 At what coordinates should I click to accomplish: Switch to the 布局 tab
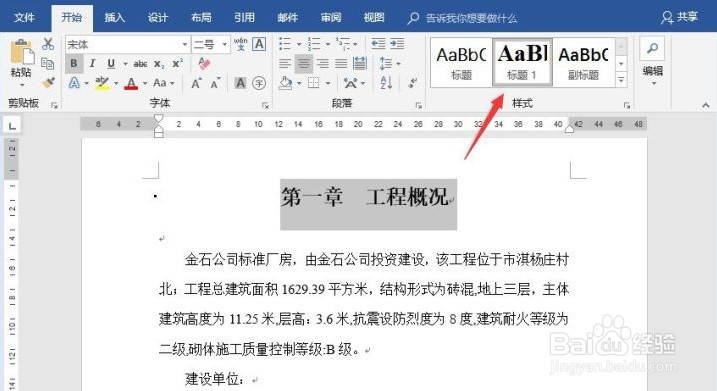point(201,17)
